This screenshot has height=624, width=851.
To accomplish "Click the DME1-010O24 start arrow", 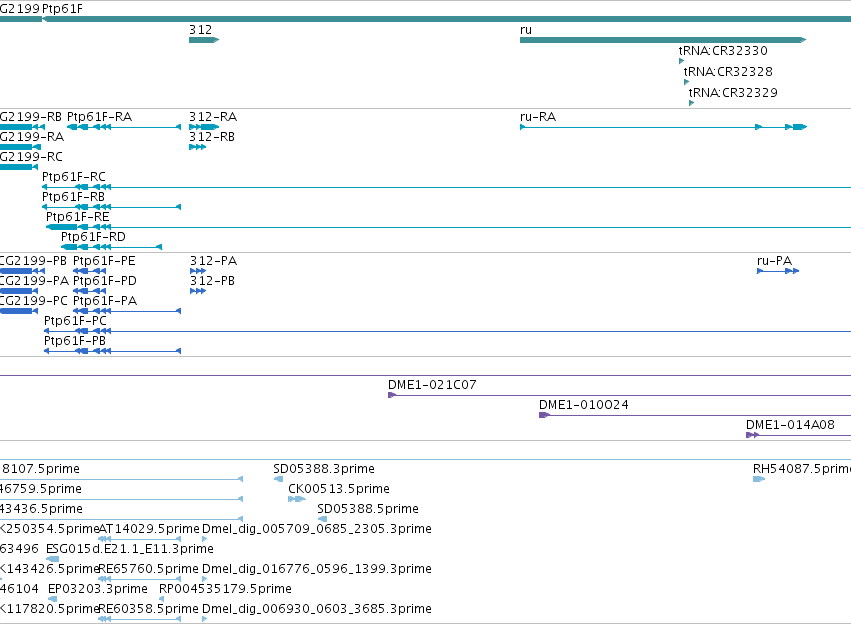I will 544,415.
